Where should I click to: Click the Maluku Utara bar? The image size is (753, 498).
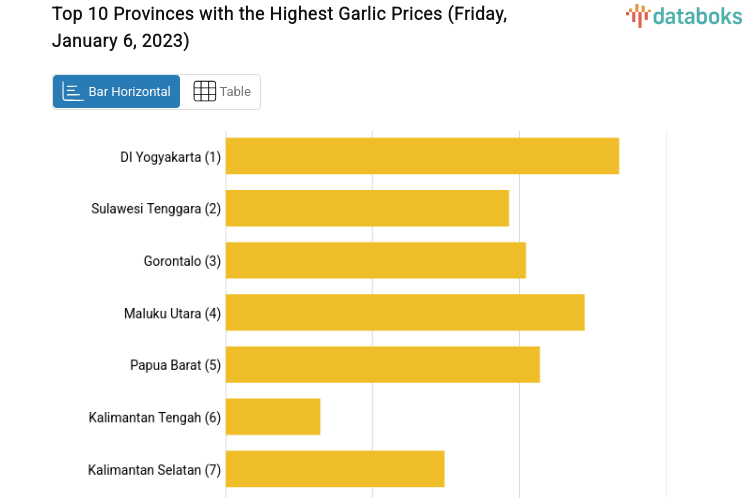(405, 312)
